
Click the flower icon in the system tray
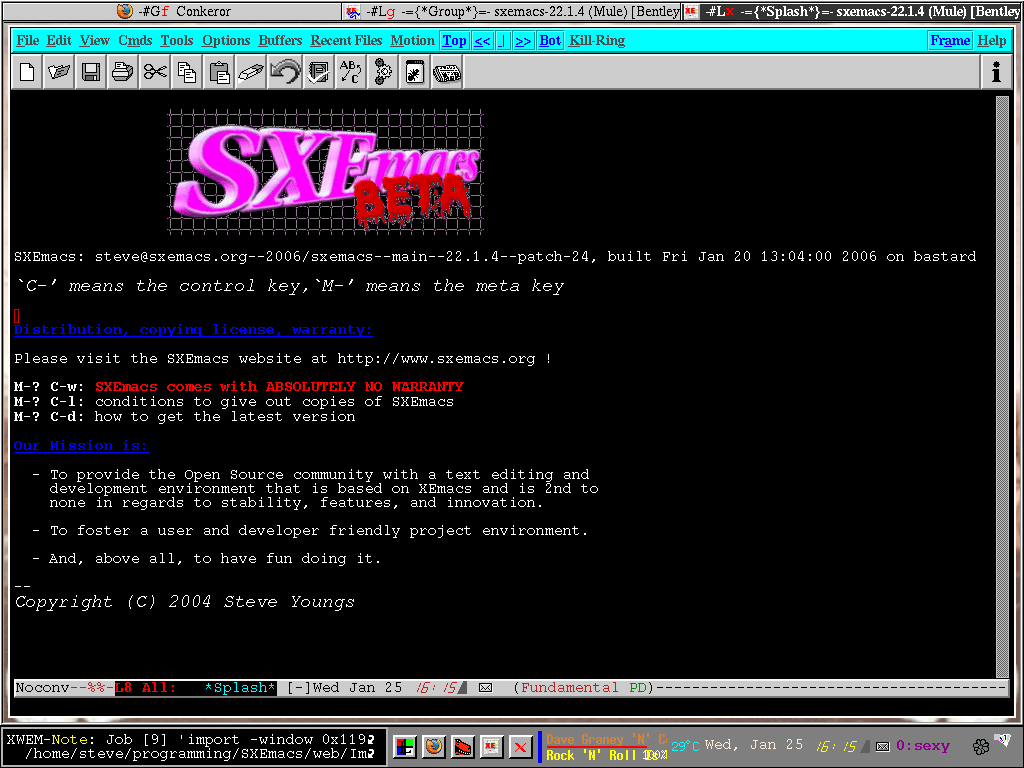click(981, 746)
